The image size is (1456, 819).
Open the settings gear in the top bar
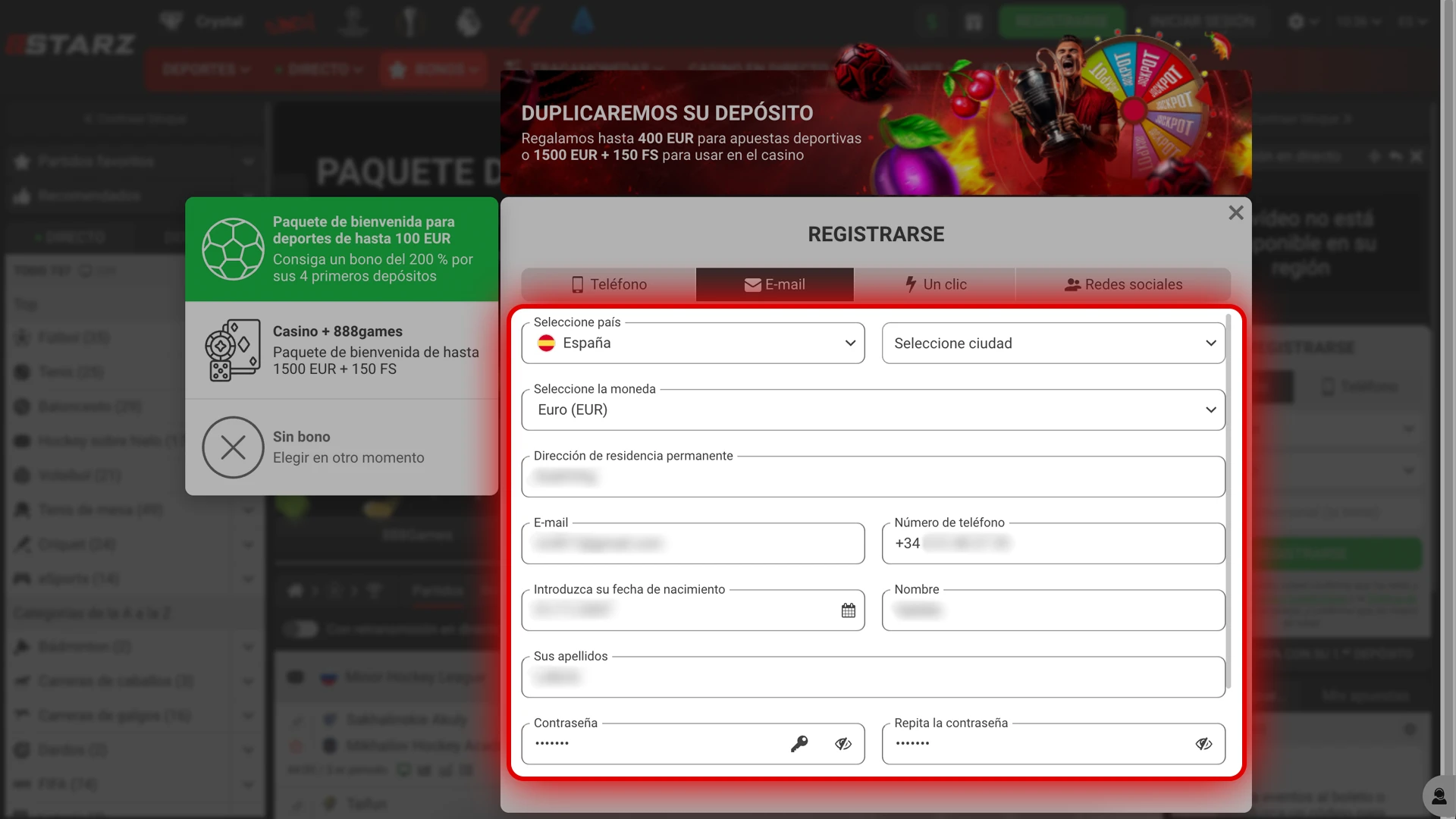(1298, 21)
